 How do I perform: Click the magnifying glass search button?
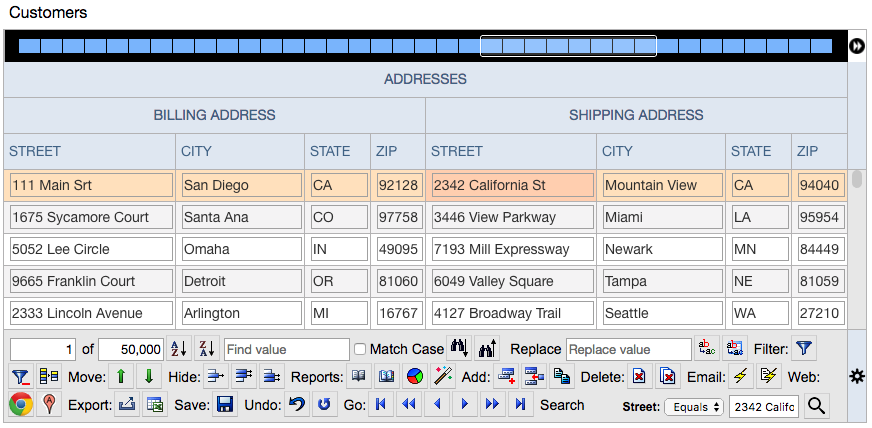tap(816, 406)
